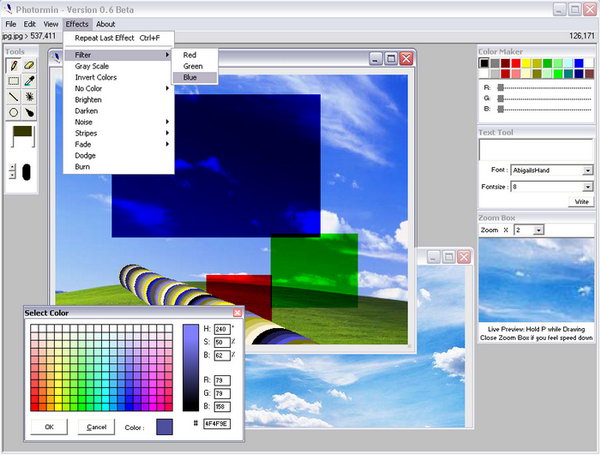This screenshot has width=600, height=455.
Task: Open the View menu
Action: 51,24
